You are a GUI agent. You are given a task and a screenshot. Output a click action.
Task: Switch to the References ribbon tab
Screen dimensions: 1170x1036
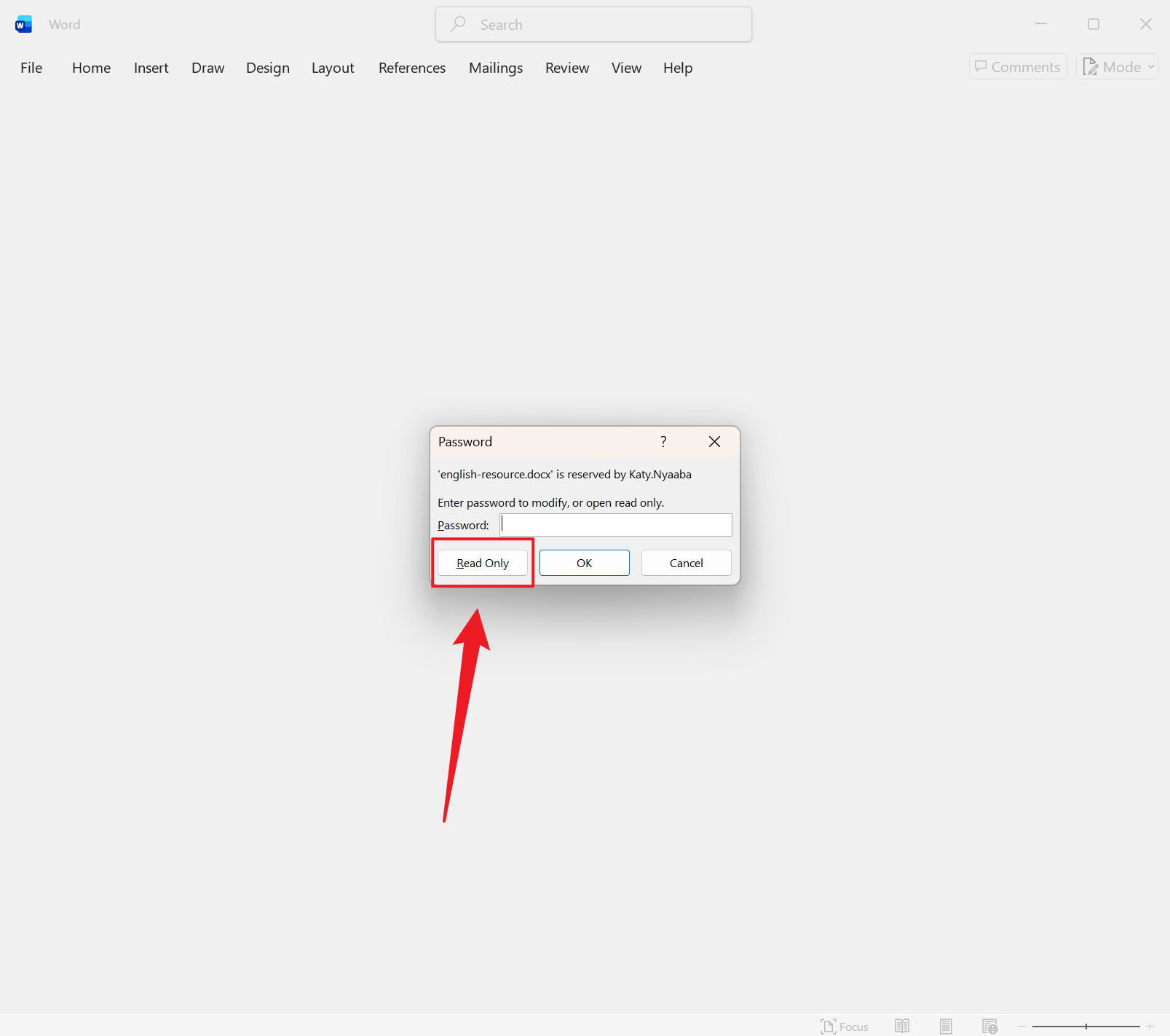pos(411,67)
